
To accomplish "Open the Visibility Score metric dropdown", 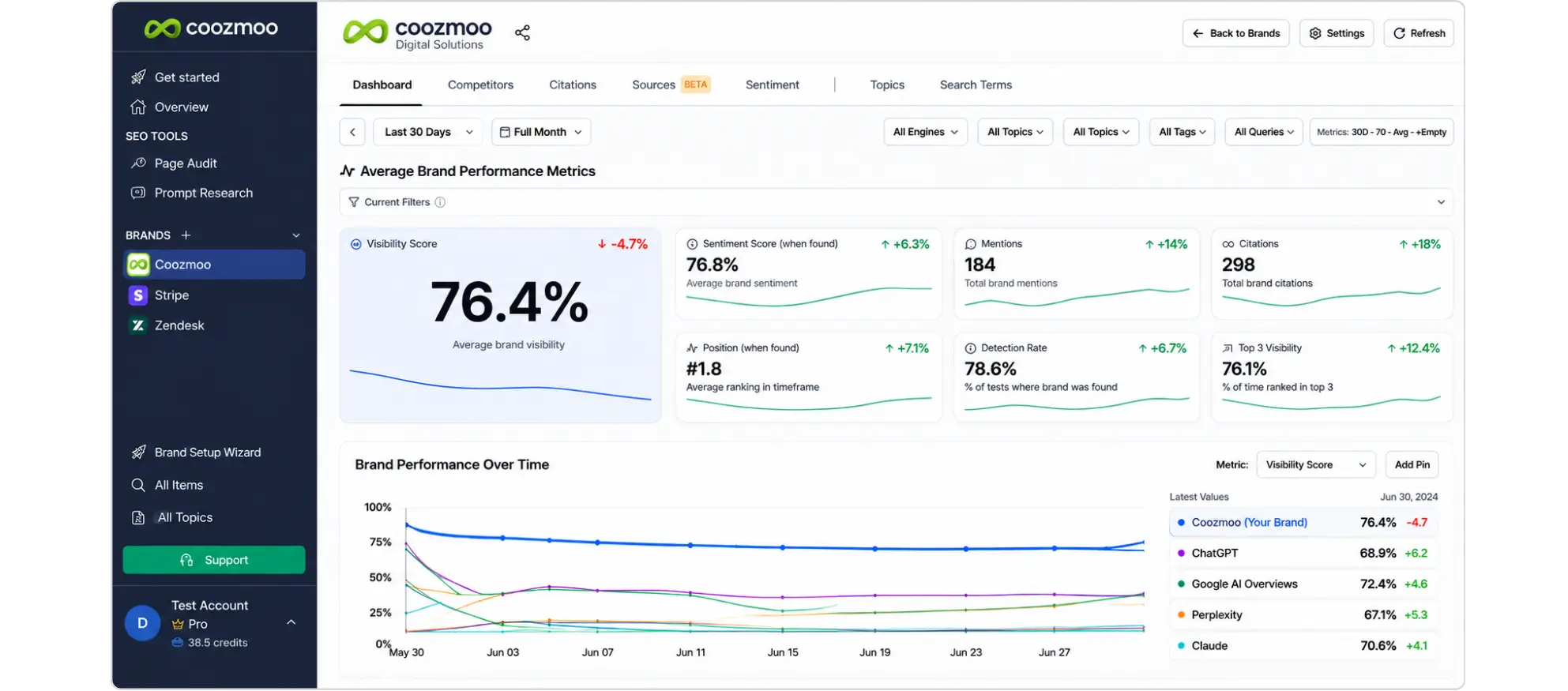I will pyautogui.click(x=1316, y=464).
